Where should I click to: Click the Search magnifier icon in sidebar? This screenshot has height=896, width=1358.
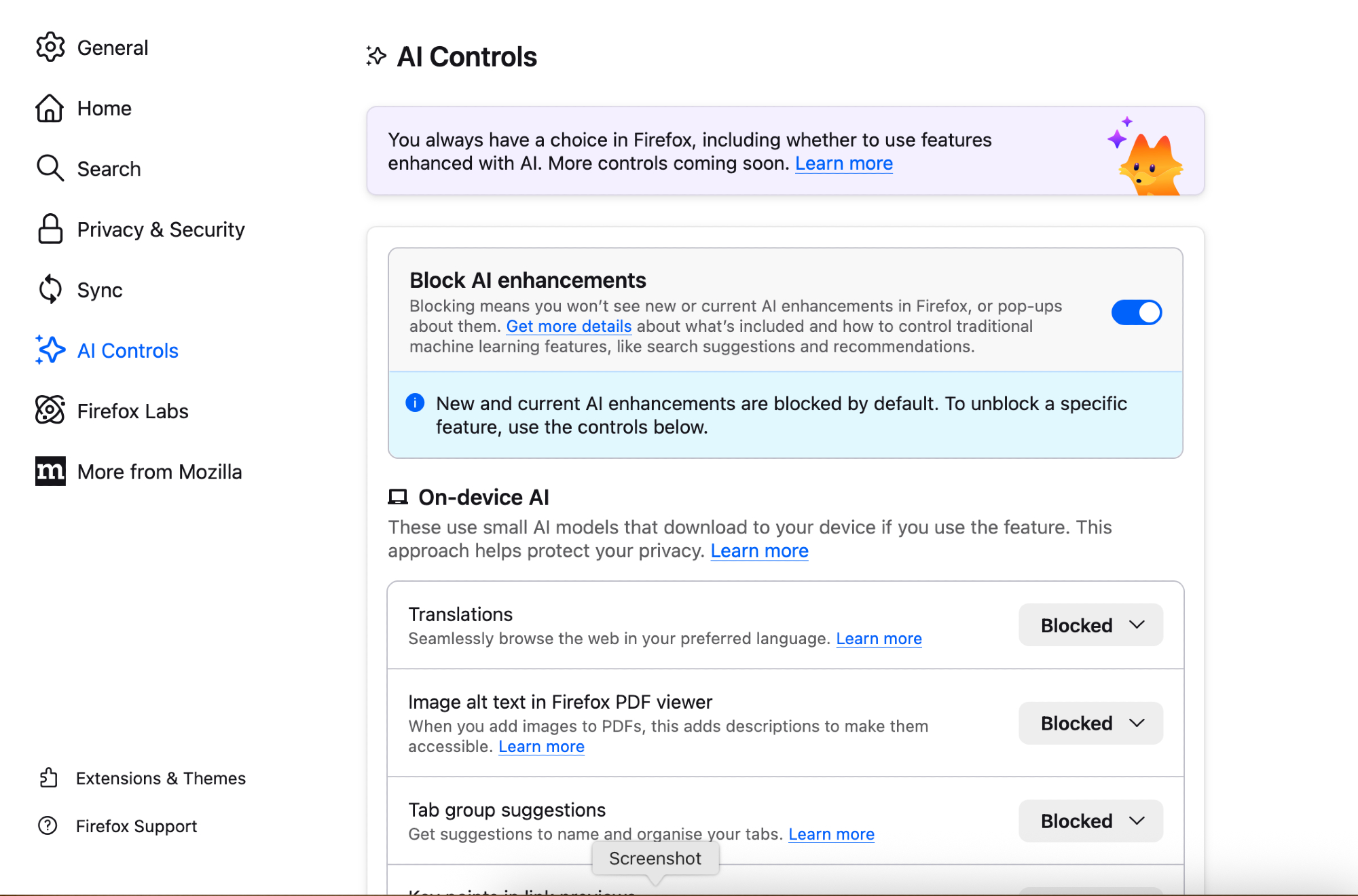50,168
